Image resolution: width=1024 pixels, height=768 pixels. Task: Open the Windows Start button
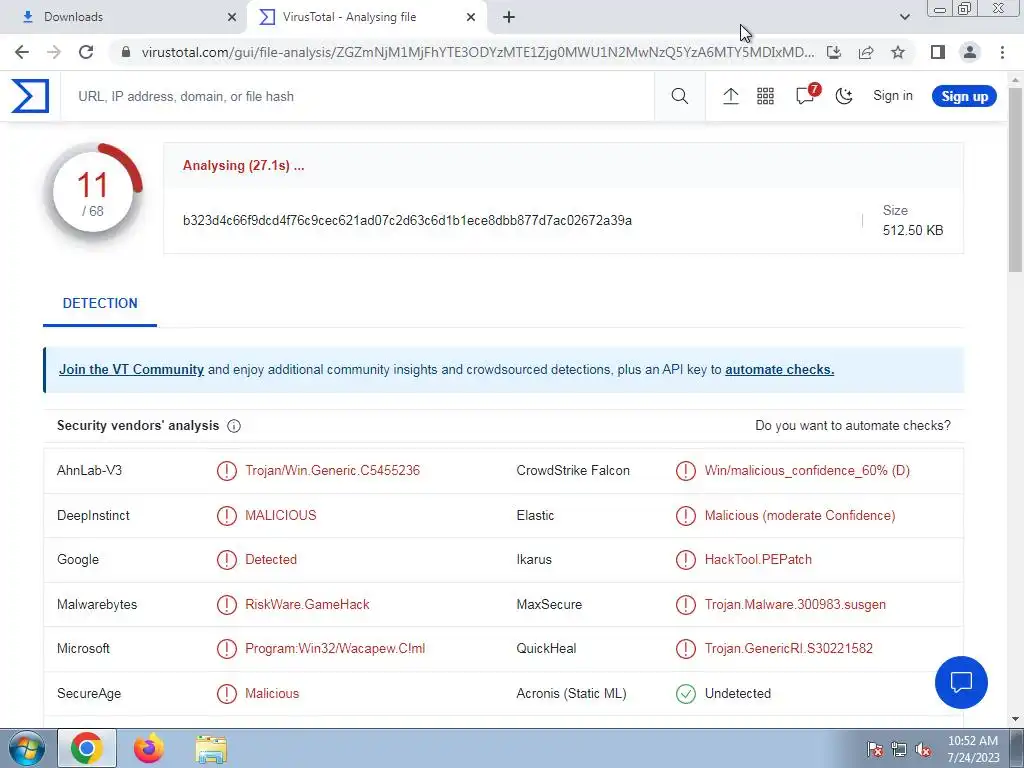(x=27, y=749)
